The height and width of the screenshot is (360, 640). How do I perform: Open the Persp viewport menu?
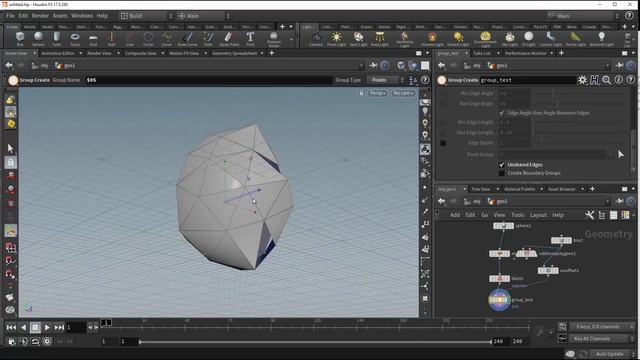[x=378, y=93]
